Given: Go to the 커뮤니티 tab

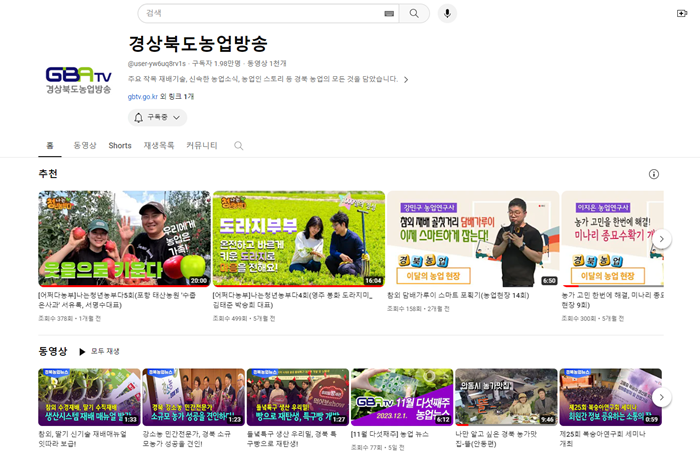Looking at the screenshot, I should [x=201, y=146].
